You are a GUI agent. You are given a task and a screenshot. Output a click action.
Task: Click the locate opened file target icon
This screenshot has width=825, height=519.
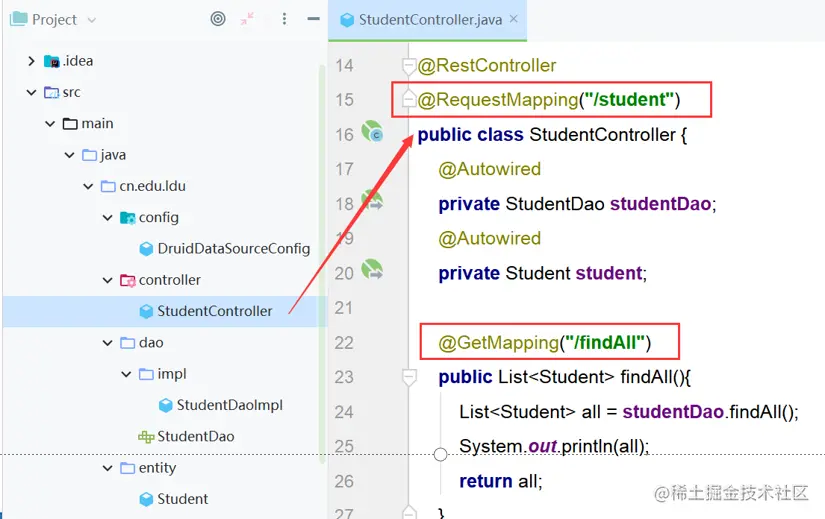click(x=218, y=19)
